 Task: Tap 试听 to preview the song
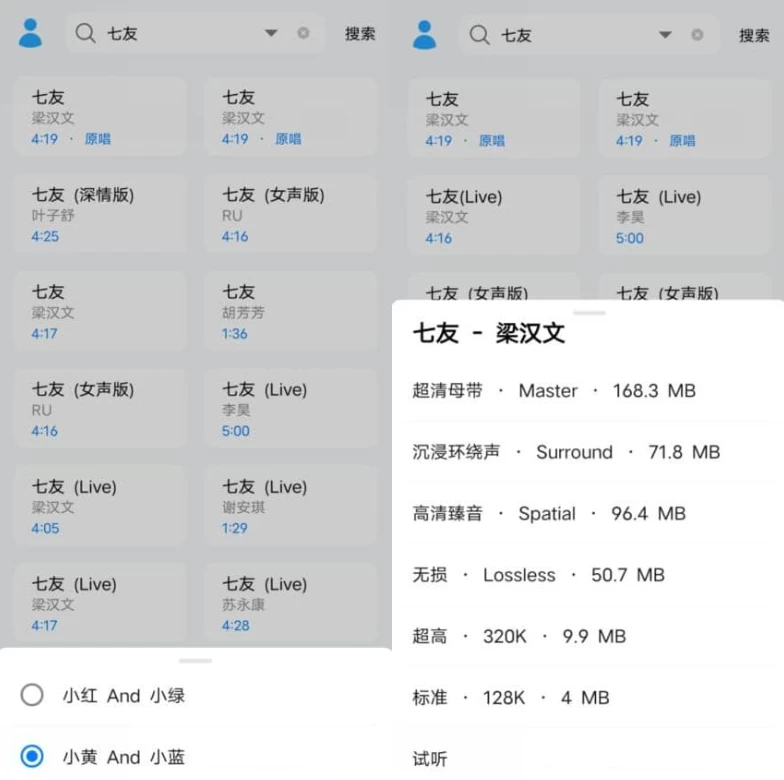[x=431, y=758]
